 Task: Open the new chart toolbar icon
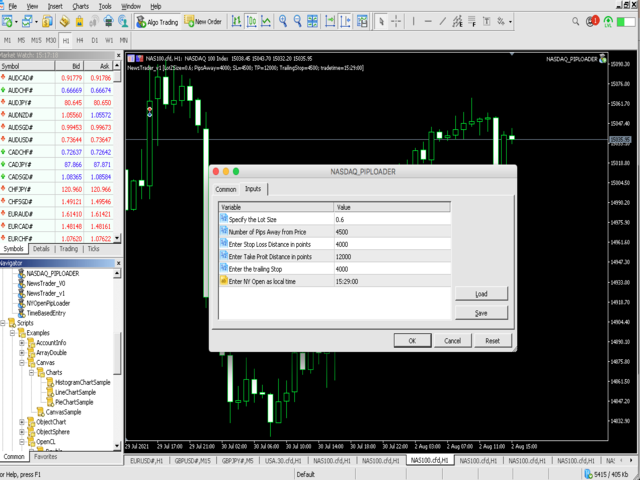pyautogui.click(x=7, y=21)
